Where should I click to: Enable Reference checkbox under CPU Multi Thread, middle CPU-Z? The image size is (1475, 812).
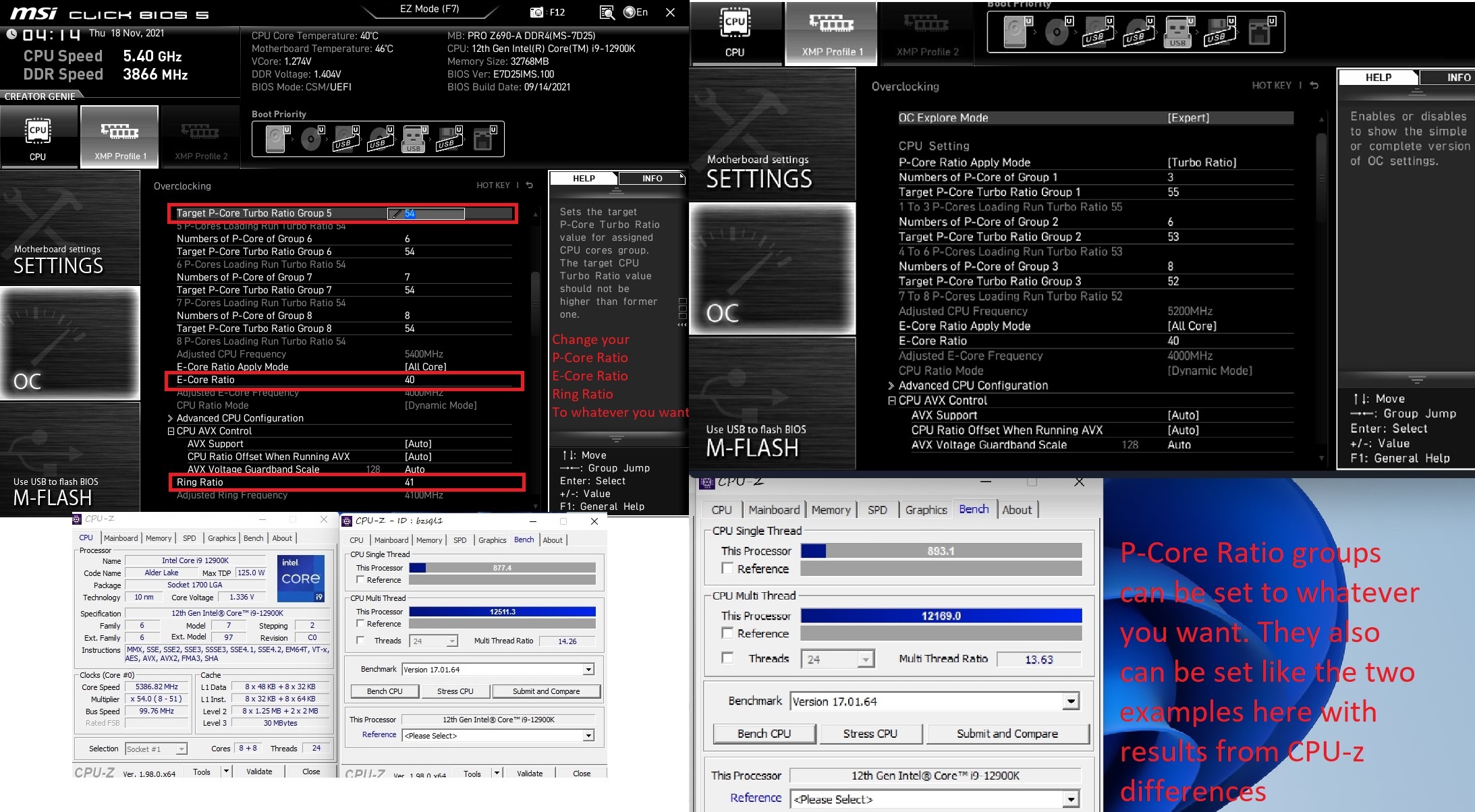pyautogui.click(x=360, y=624)
